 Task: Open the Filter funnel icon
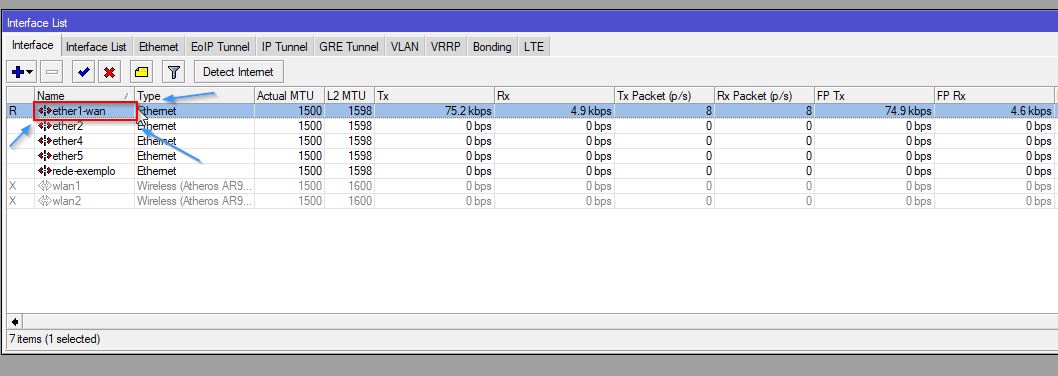coord(173,72)
